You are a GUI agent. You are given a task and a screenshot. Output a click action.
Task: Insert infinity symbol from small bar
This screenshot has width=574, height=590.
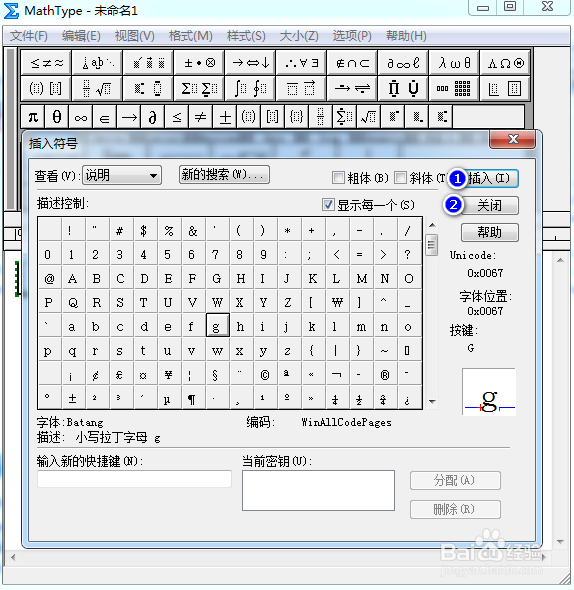[81, 117]
